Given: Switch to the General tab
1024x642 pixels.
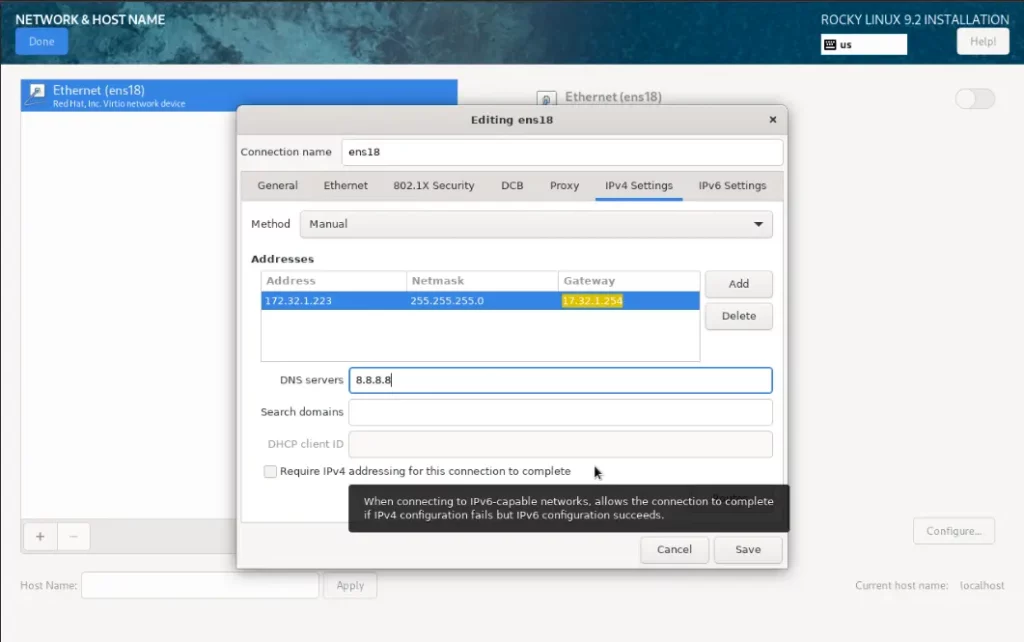Looking at the screenshot, I should (x=278, y=185).
